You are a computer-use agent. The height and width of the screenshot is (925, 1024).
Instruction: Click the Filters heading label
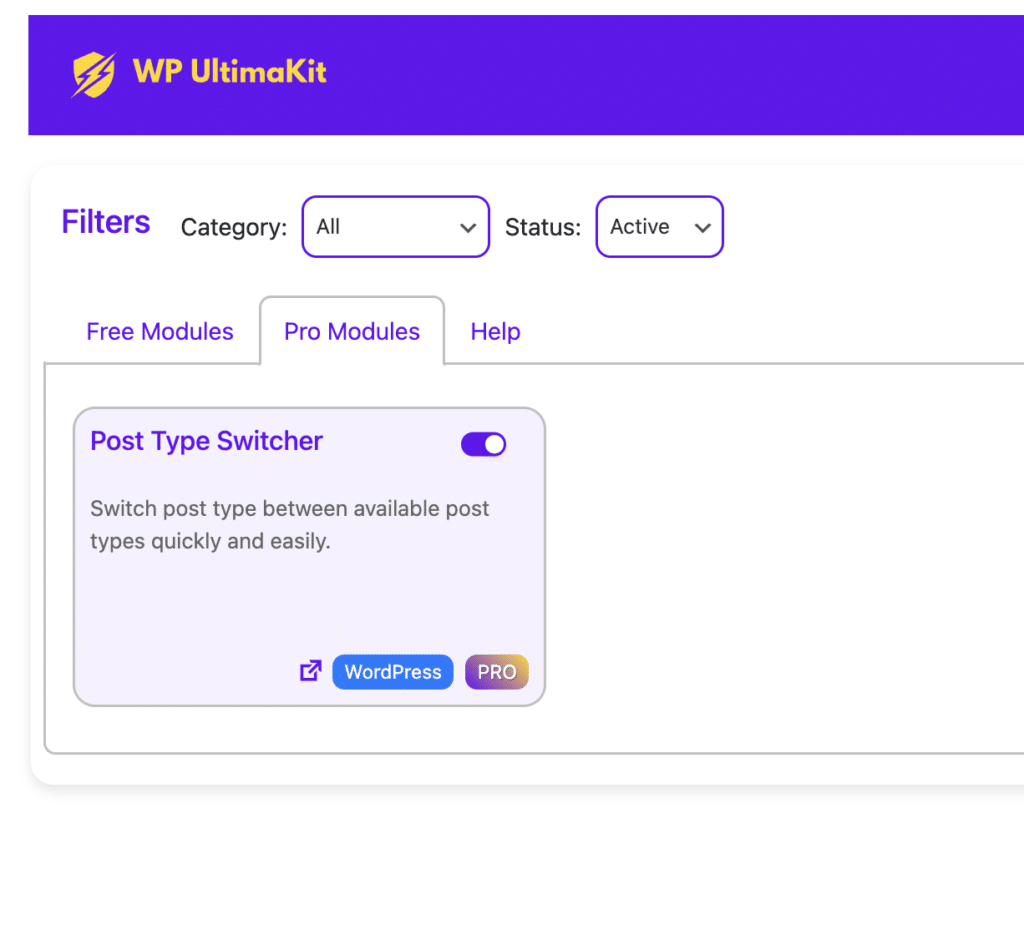(105, 222)
